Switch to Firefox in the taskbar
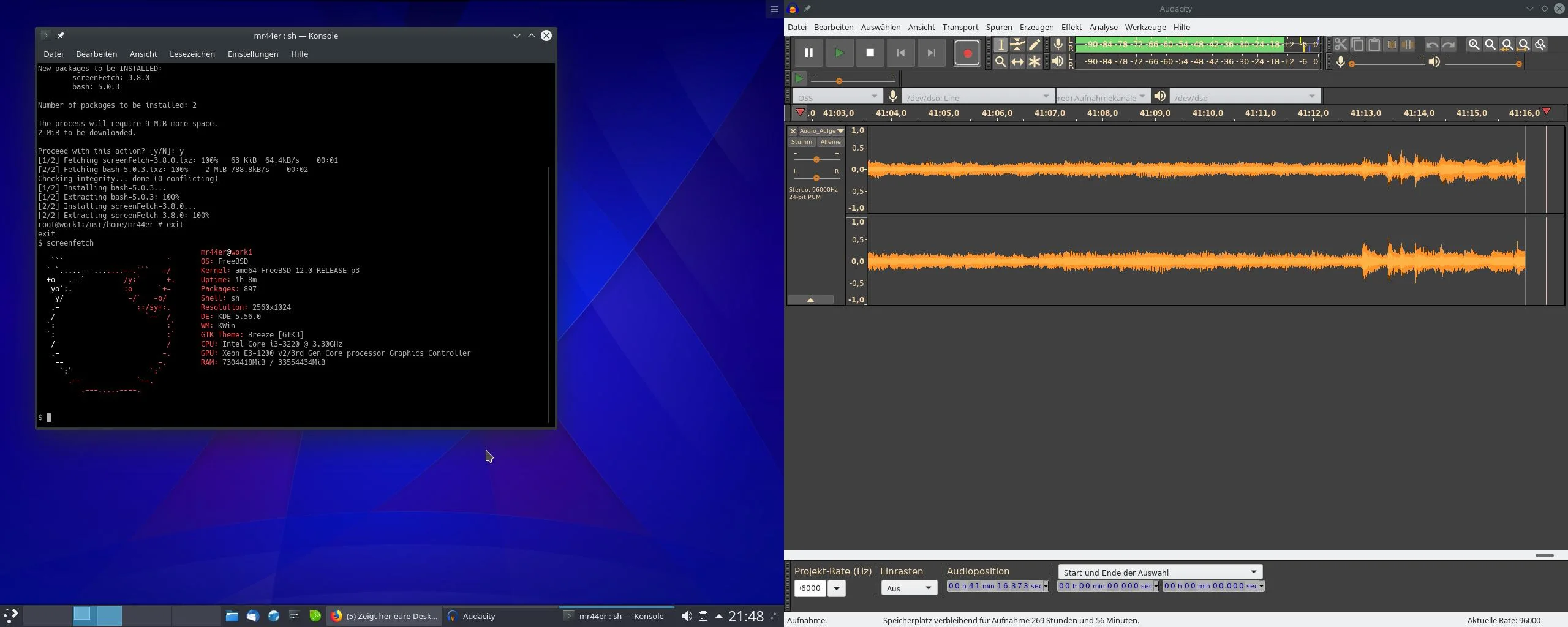This screenshot has height=627, width=1568. tap(384, 616)
